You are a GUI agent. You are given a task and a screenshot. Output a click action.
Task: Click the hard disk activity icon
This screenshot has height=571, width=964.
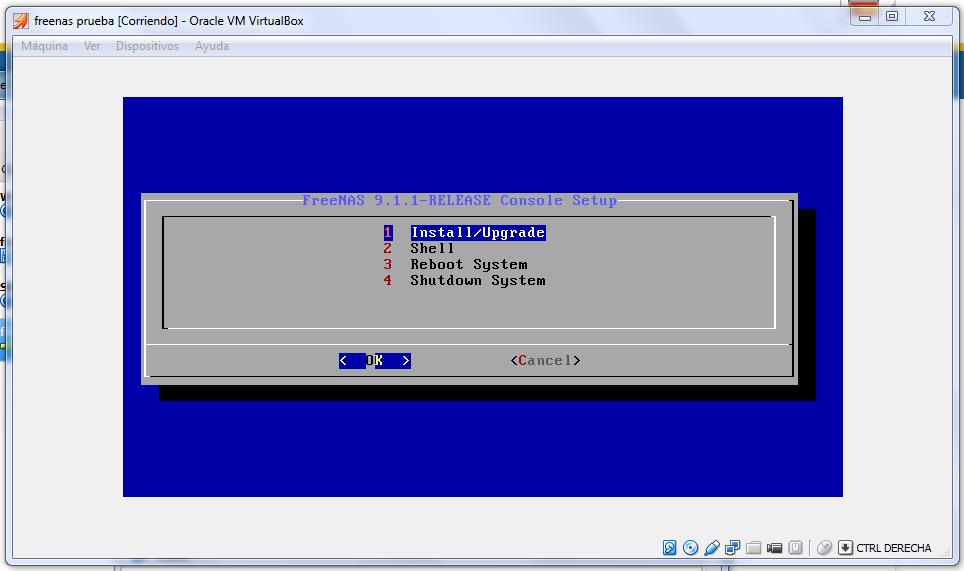(670, 548)
